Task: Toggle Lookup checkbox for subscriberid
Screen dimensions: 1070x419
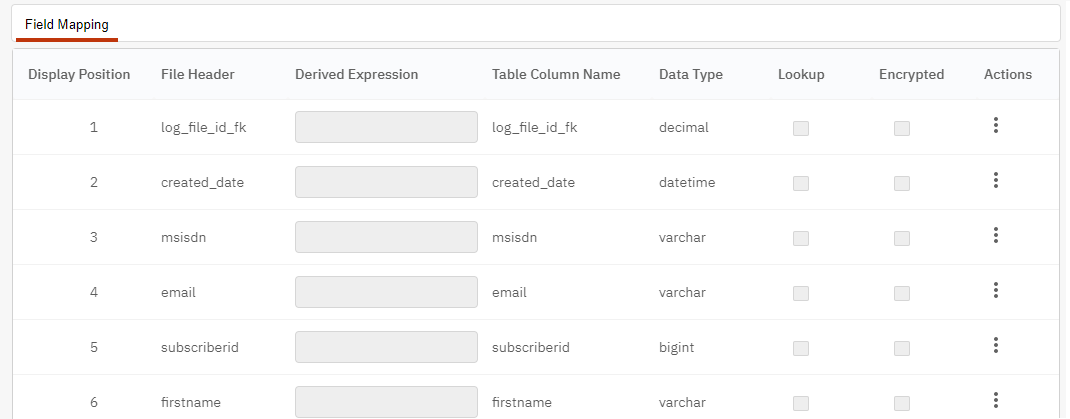Action: pos(801,348)
